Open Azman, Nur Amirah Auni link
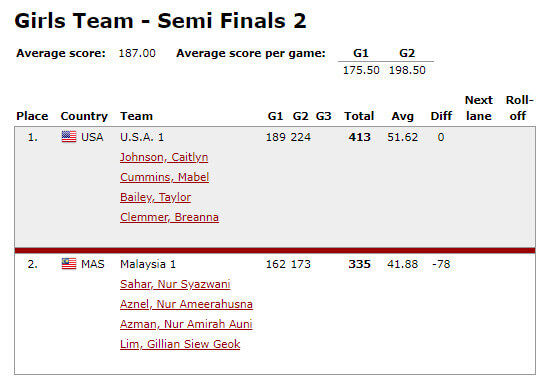Screen dimensions: 544x383 tap(186, 324)
